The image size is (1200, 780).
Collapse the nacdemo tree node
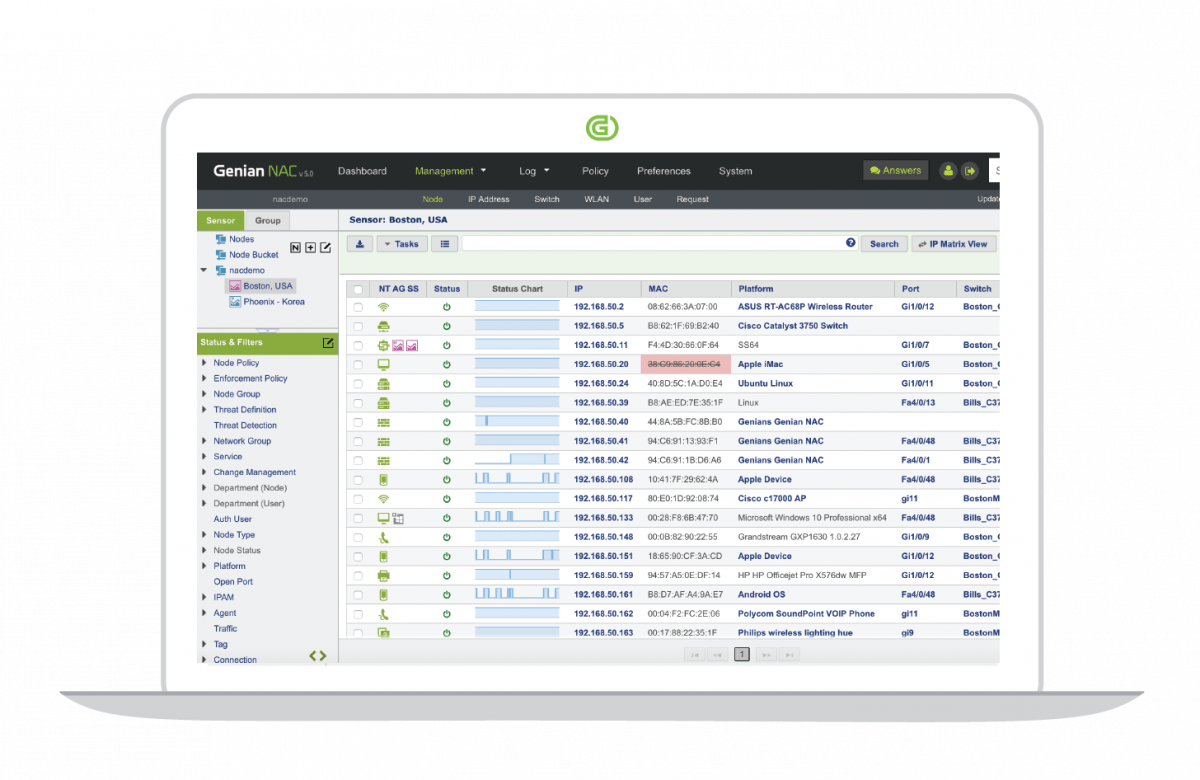click(x=205, y=270)
